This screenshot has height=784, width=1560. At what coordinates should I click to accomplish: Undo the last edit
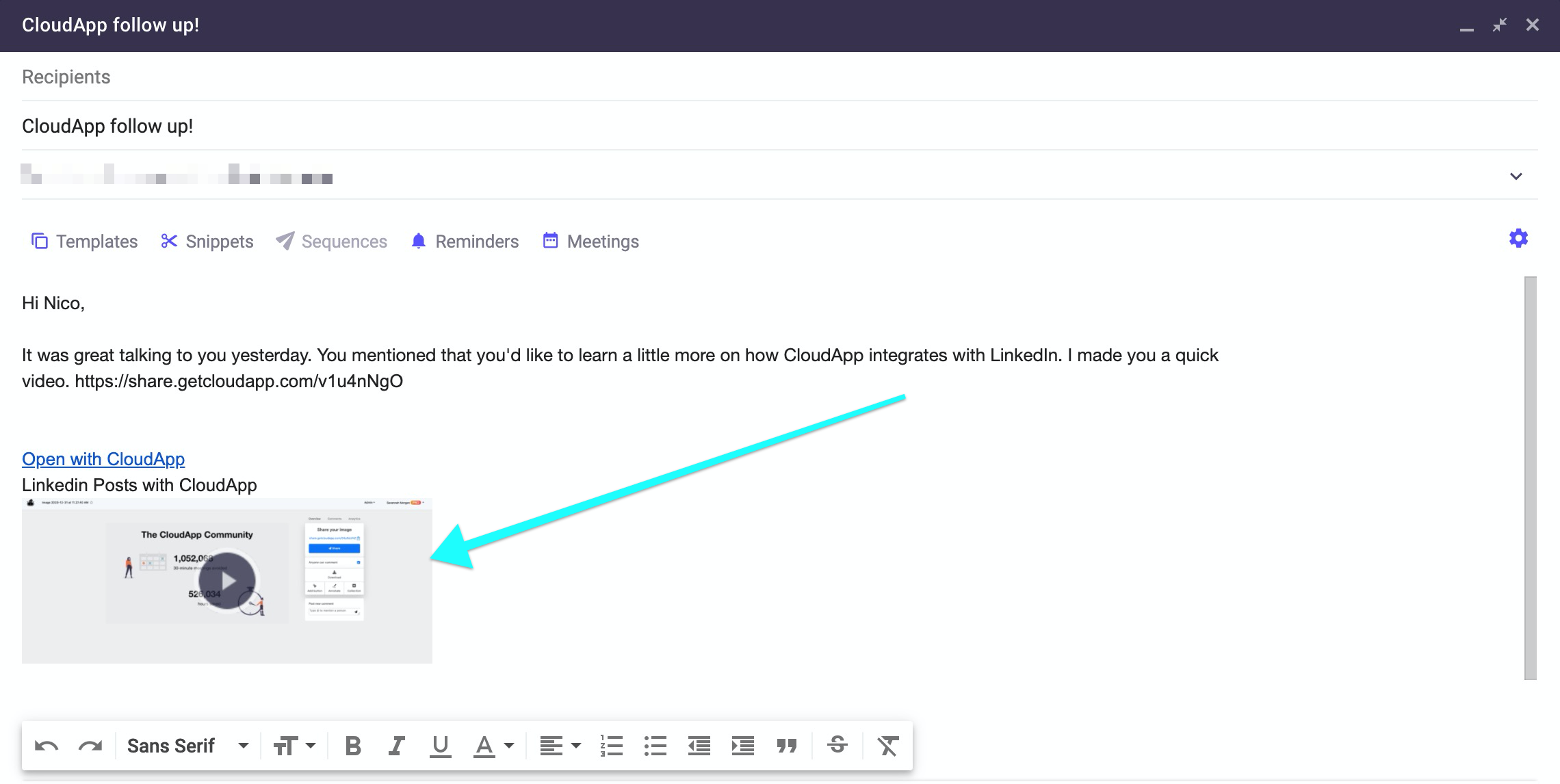point(47,746)
